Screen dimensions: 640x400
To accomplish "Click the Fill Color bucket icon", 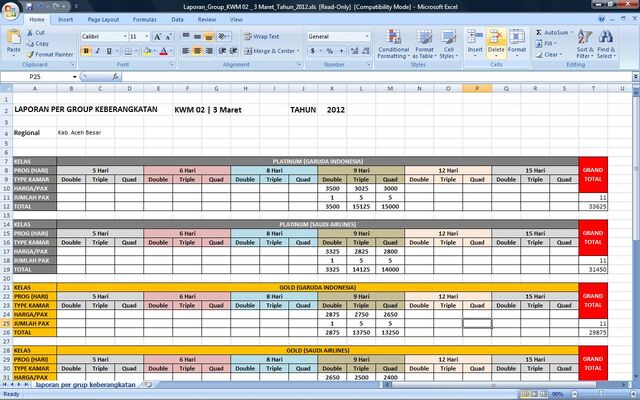I will (147, 51).
